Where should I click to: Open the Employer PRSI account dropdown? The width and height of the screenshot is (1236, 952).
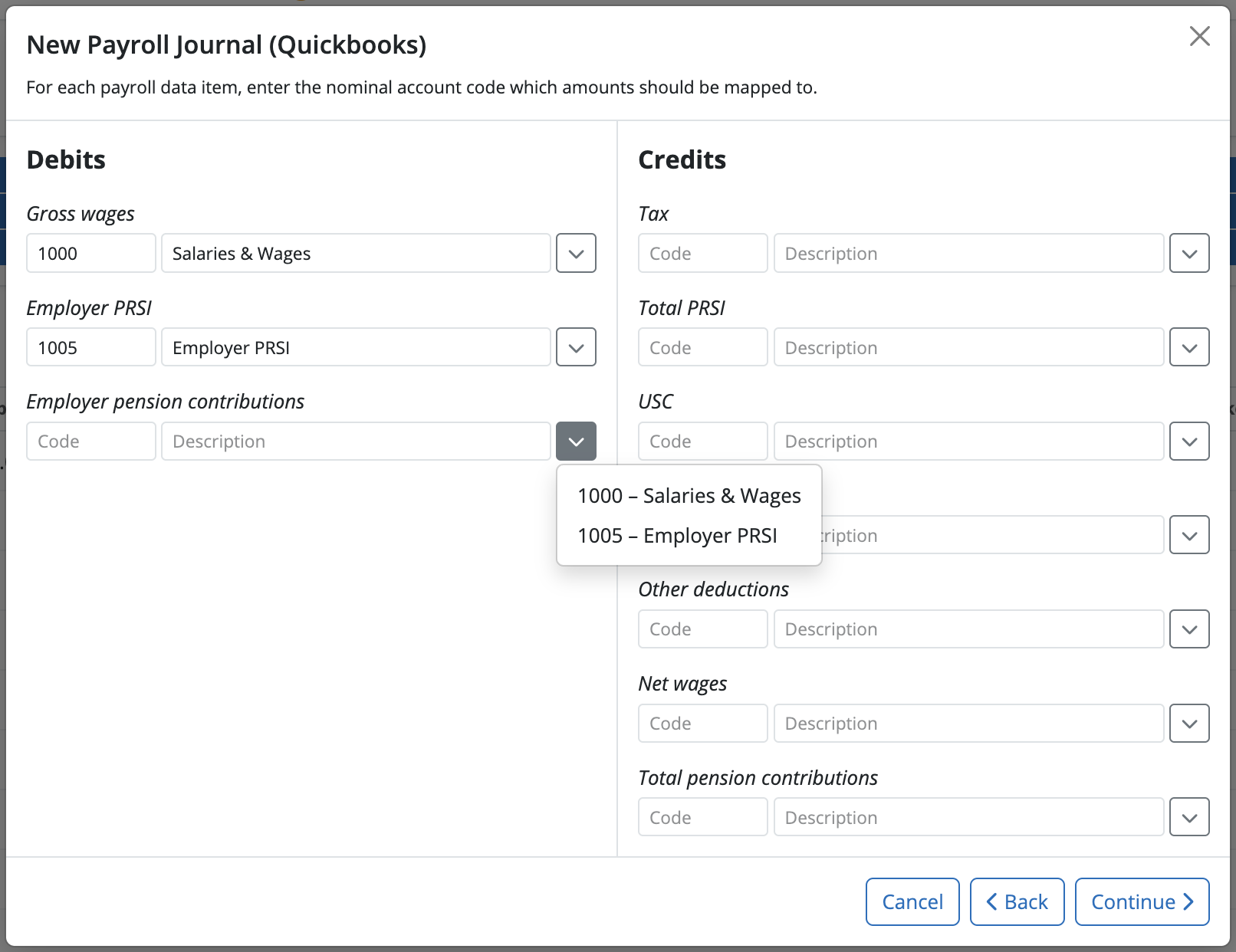tap(576, 347)
